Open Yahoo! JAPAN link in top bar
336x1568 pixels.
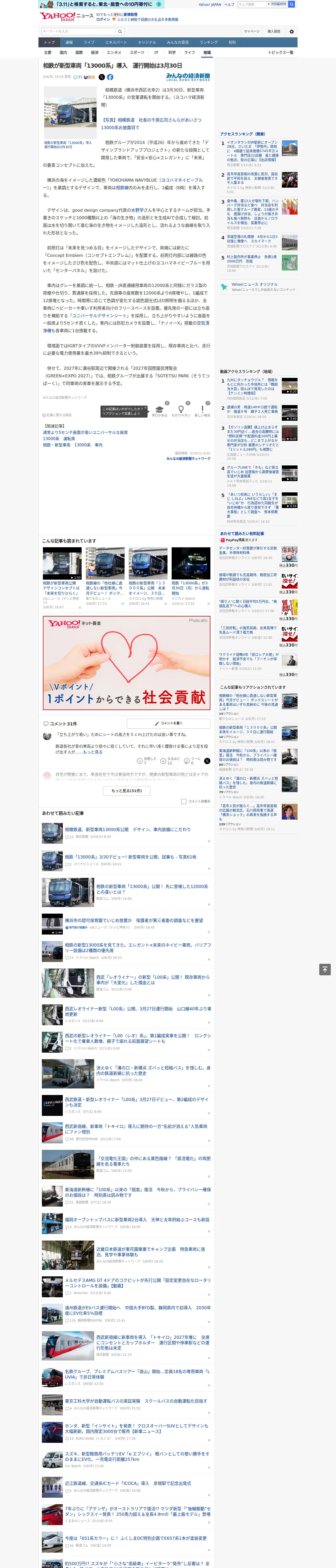pos(210,4)
